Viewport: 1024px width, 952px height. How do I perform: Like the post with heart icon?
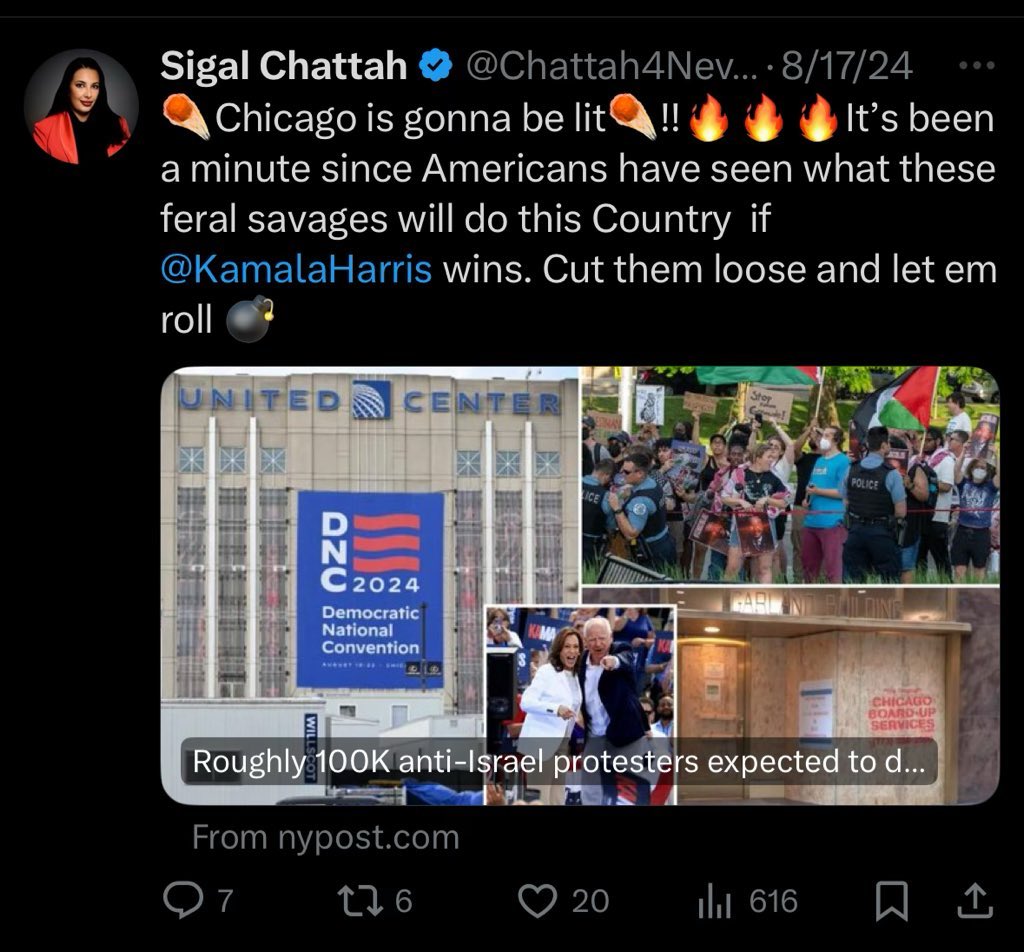click(x=537, y=900)
